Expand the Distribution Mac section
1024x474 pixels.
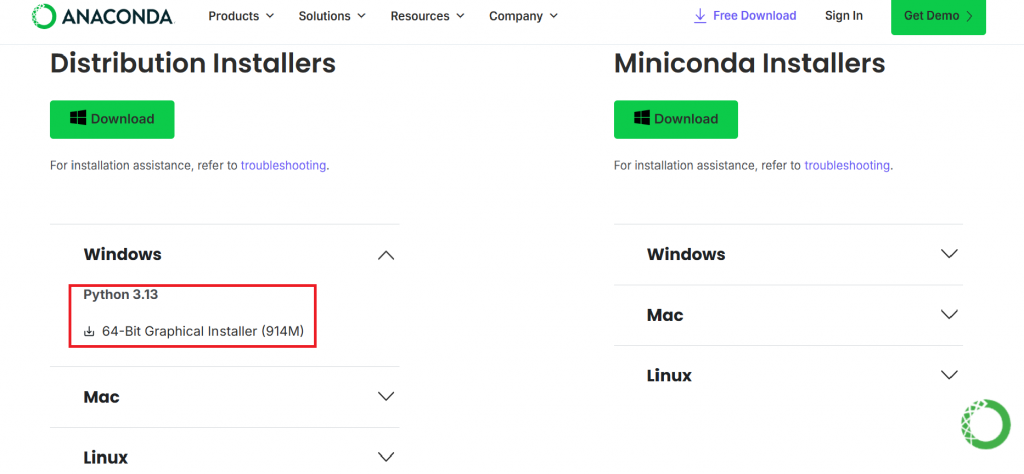(x=225, y=397)
